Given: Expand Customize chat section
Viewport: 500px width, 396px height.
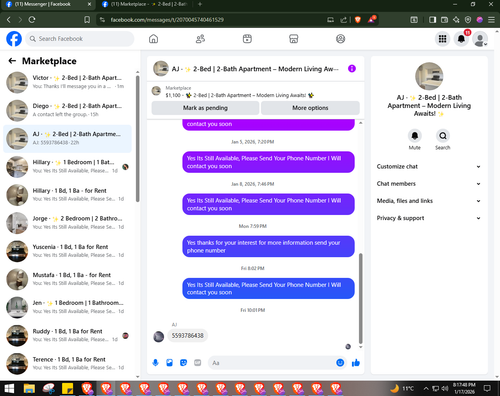Looking at the screenshot, I should 429,166.
